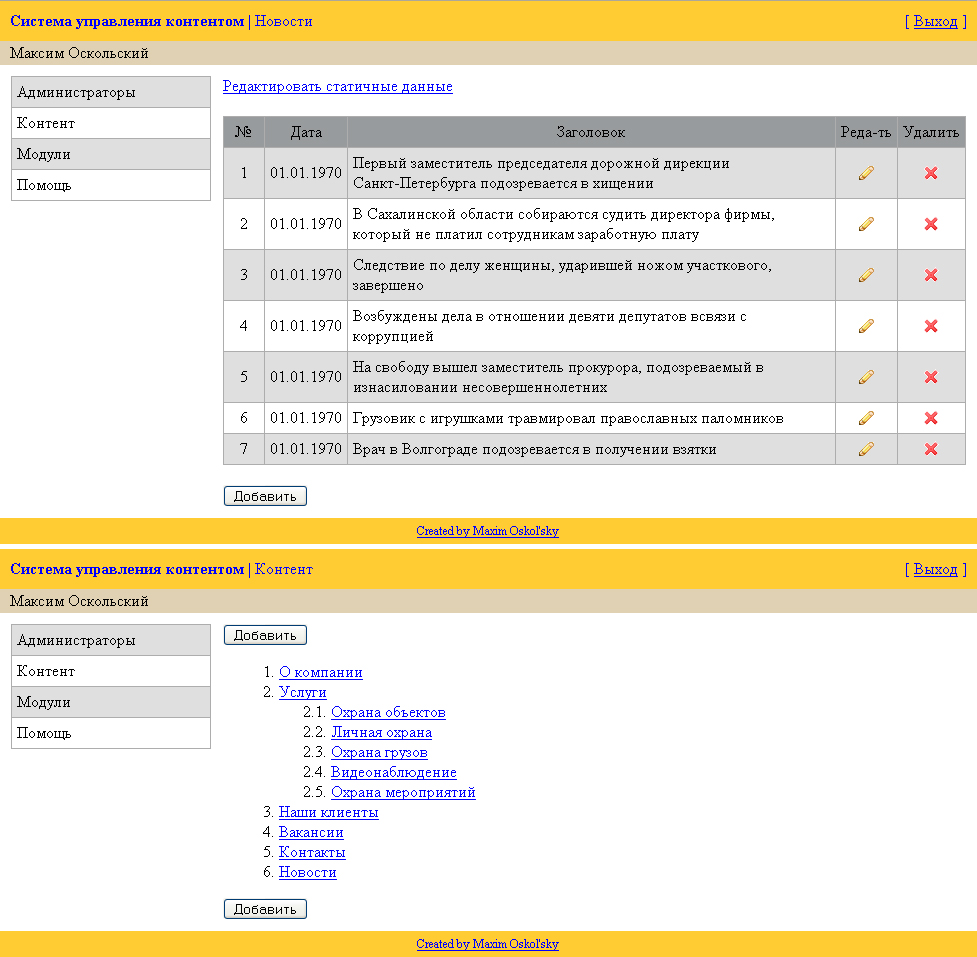The image size is (977, 957).
Task: Open the Помощь section in the sidebar
Action: click(44, 185)
